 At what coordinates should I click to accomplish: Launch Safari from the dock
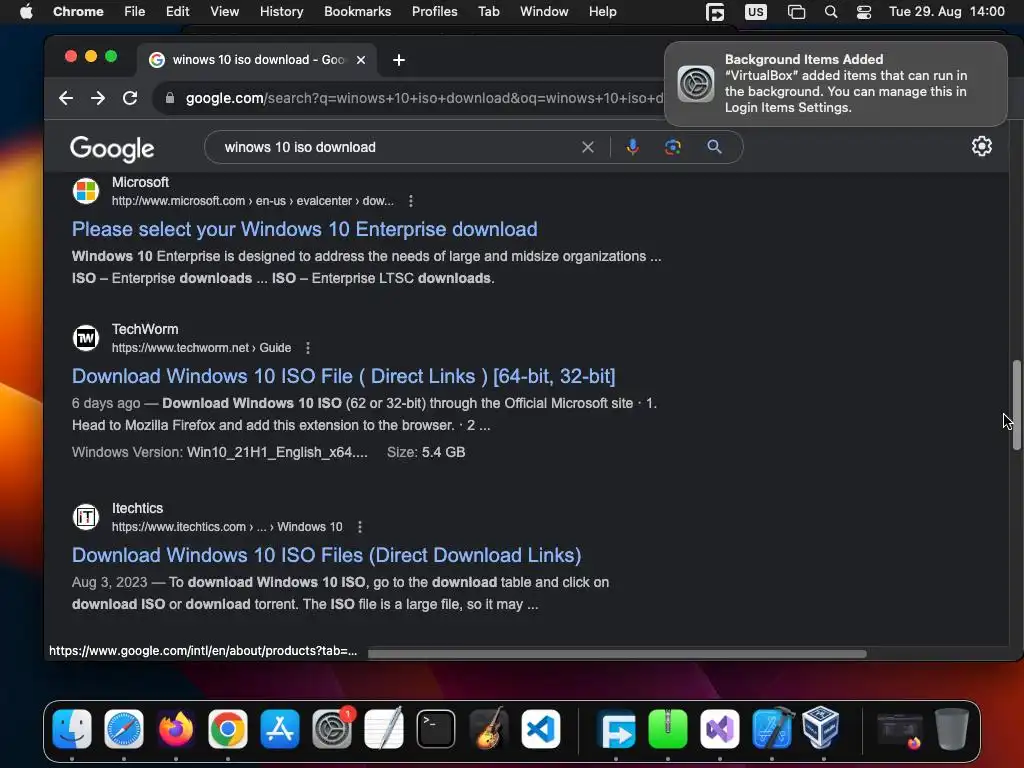pyautogui.click(x=123, y=729)
